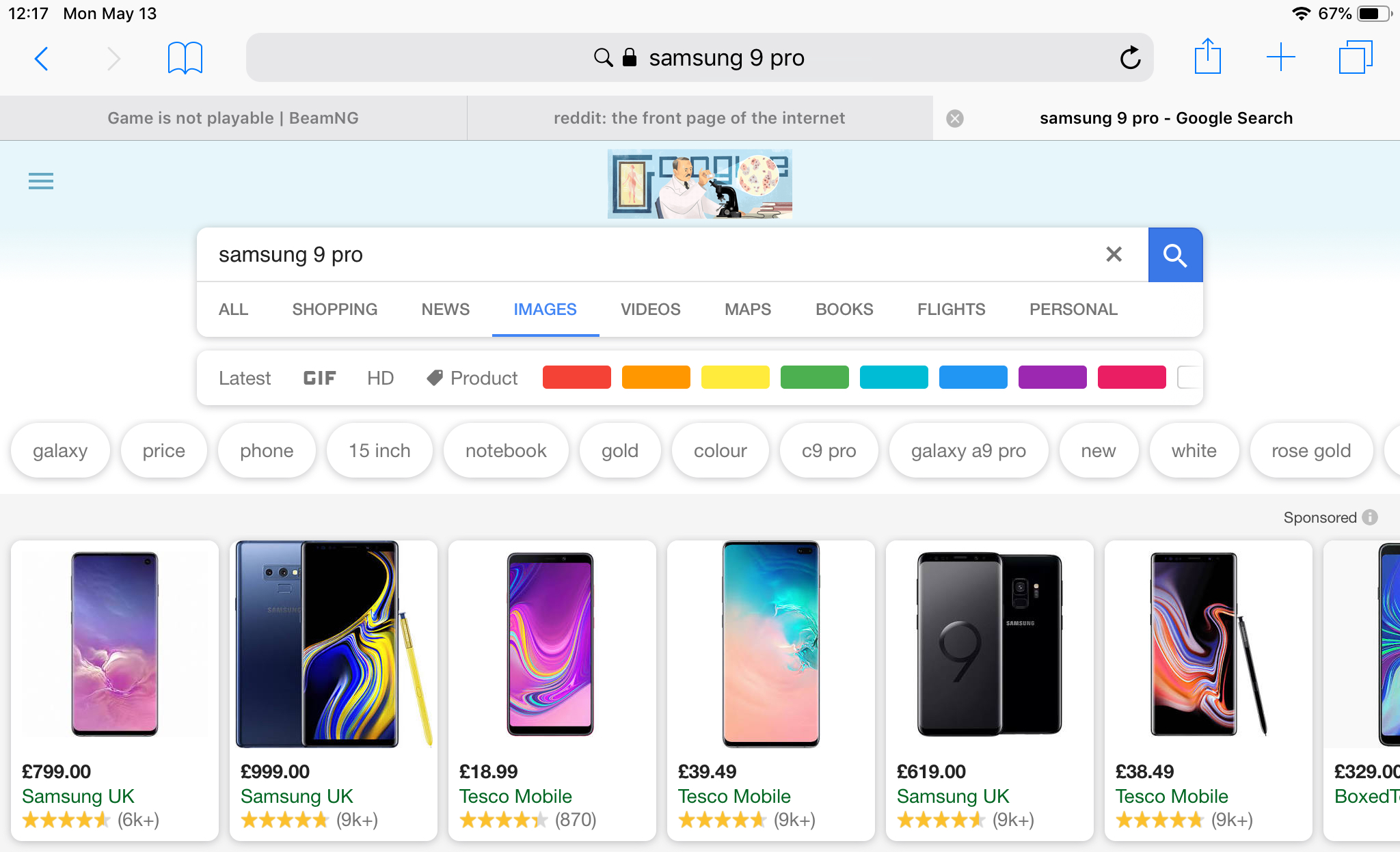1400x852 pixels.
Task: Open a new tab with the plus icon
Action: [1280, 57]
